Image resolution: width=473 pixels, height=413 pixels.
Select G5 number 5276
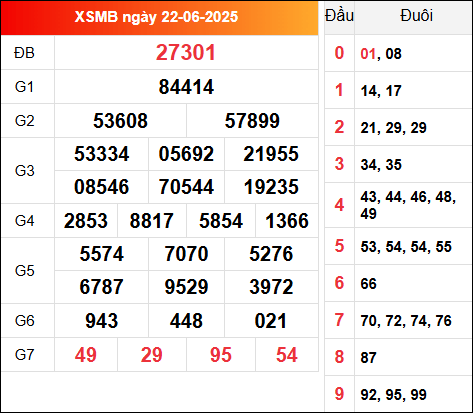pos(271,254)
